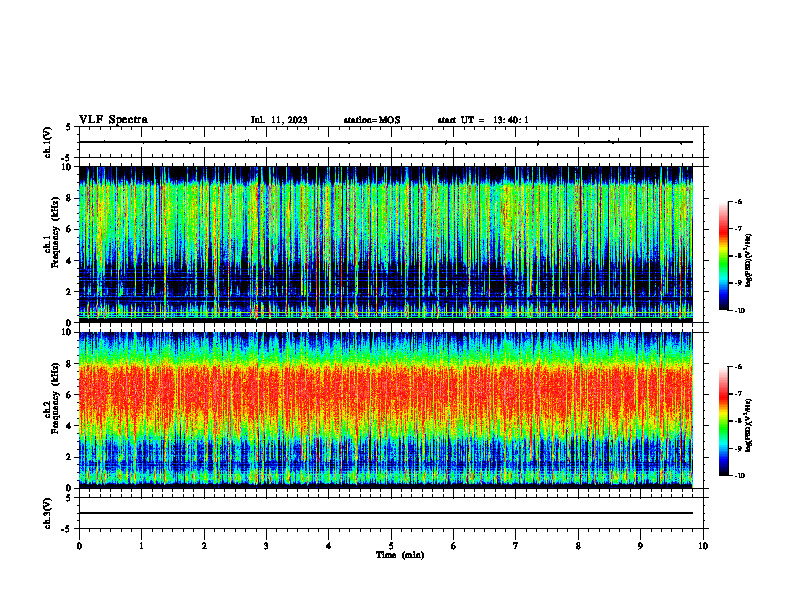
Task: Click the ch.1(V) axis '5' tick label
Action: click(68, 127)
